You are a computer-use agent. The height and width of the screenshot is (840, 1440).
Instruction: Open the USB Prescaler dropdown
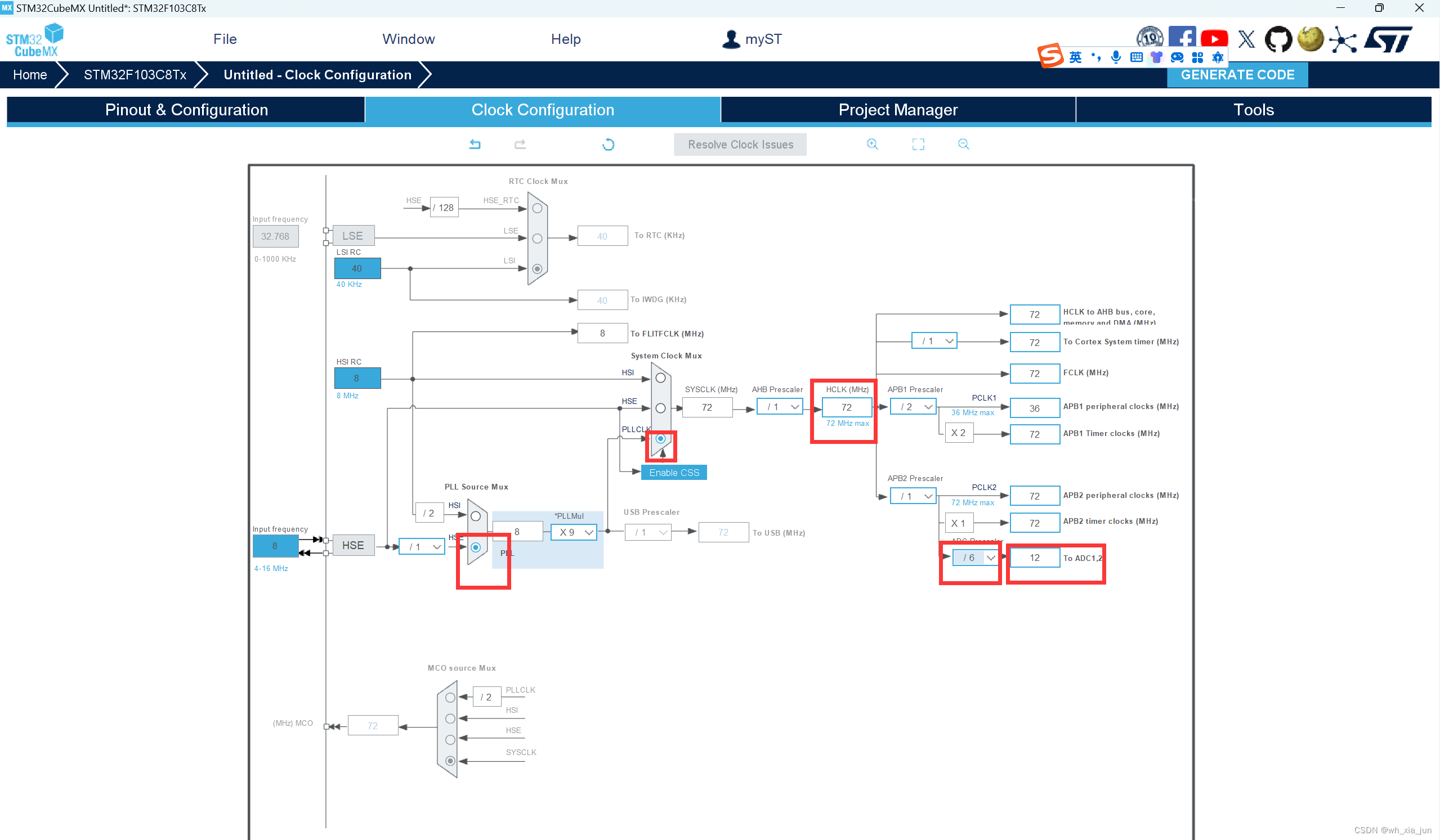point(648,532)
